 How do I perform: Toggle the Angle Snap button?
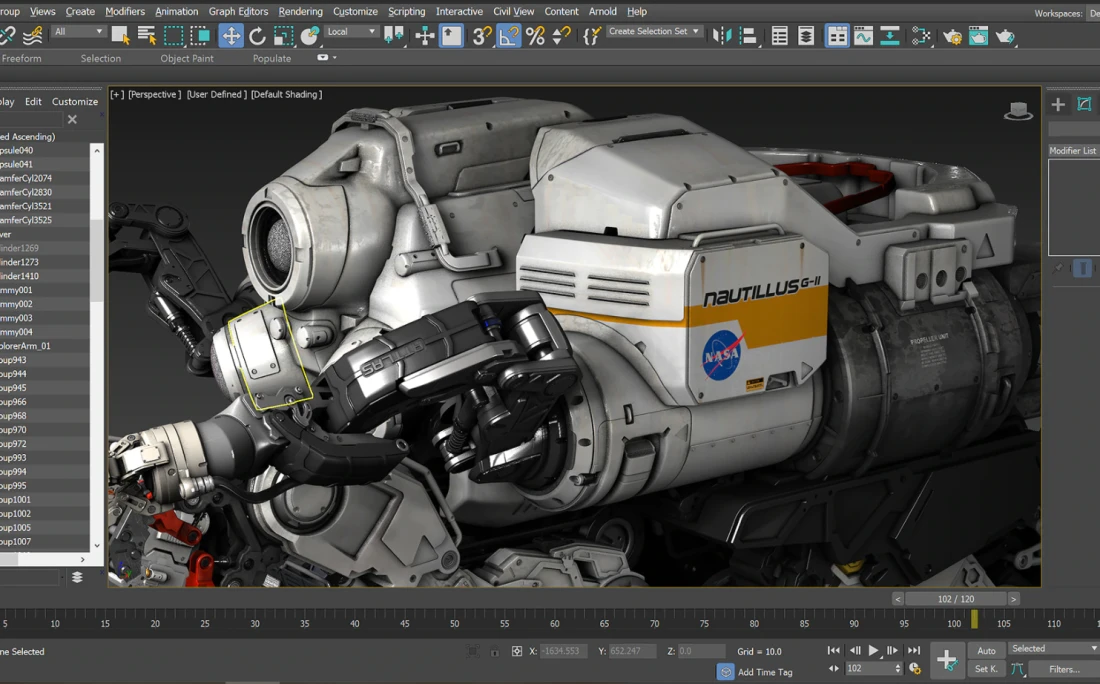(x=509, y=36)
